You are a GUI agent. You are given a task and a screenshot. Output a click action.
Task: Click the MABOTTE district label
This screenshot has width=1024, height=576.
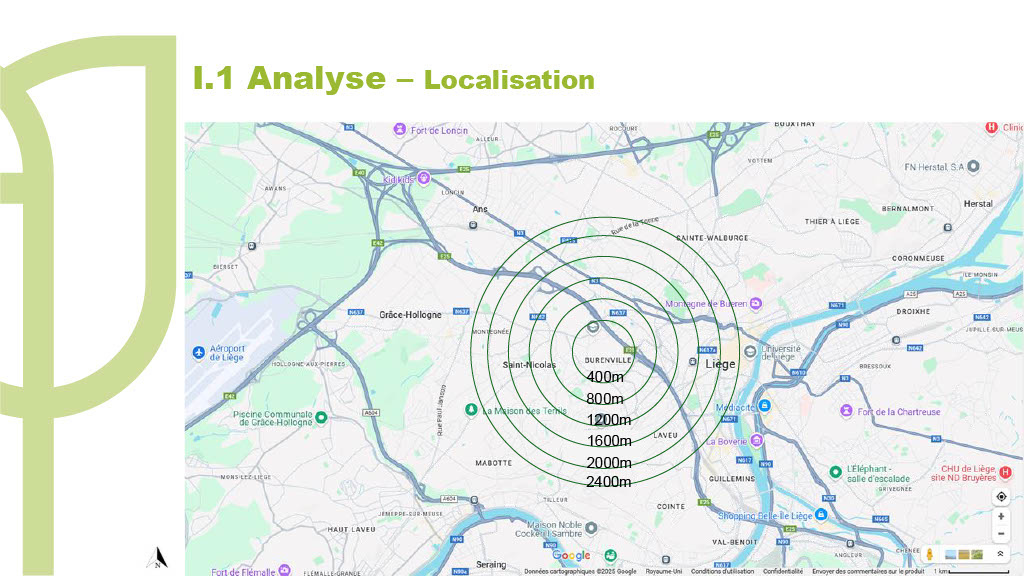click(x=494, y=463)
